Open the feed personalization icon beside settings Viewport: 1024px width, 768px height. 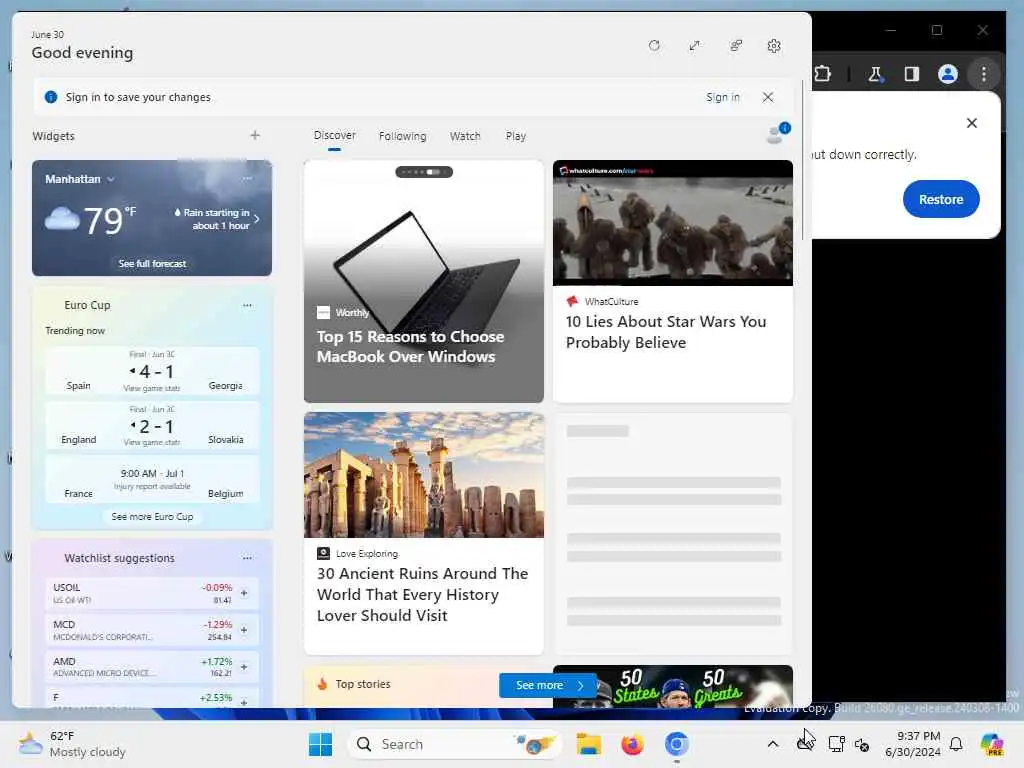(735, 46)
